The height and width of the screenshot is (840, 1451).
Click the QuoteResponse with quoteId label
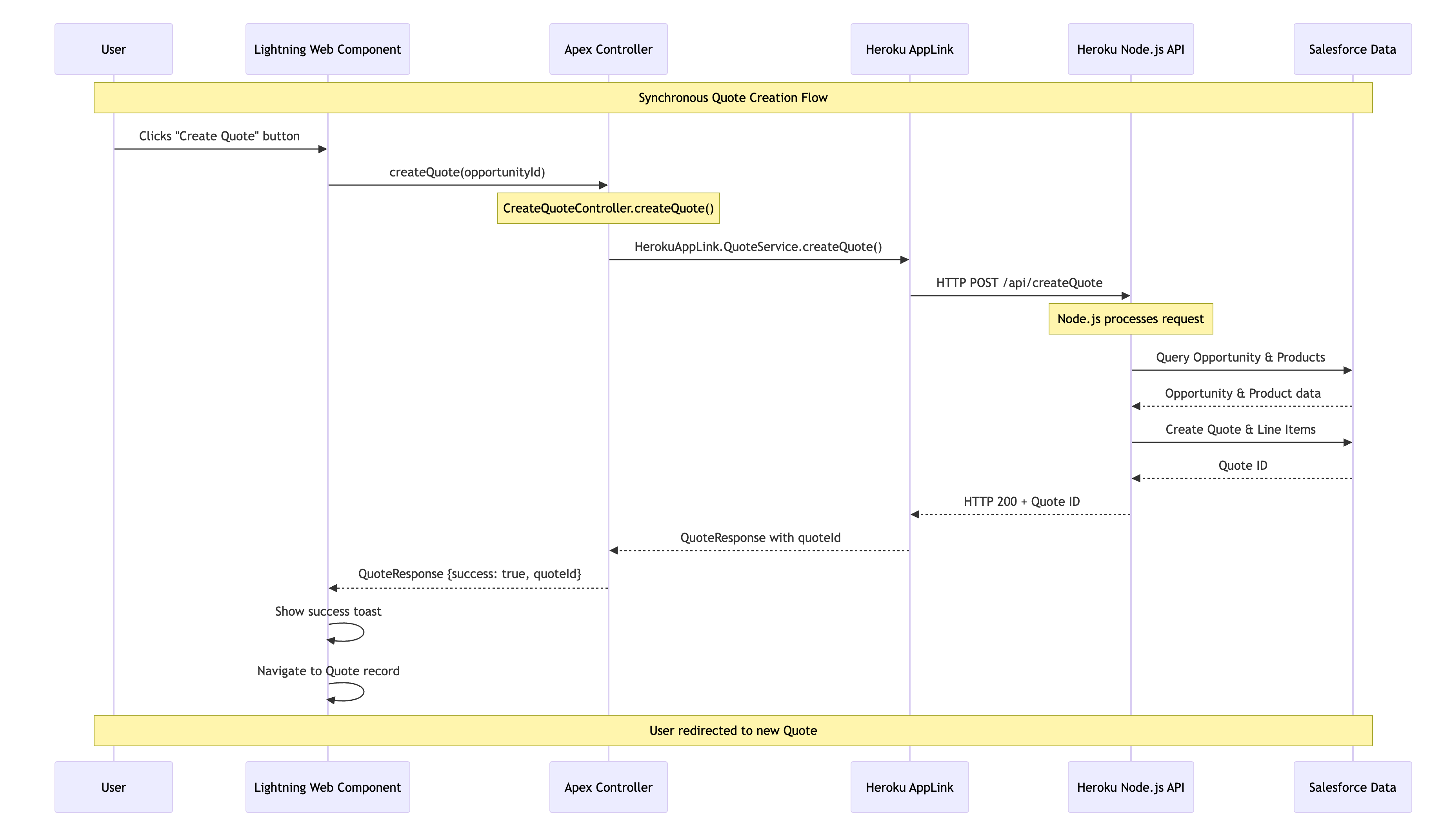pyautogui.click(x=760, y=538)
